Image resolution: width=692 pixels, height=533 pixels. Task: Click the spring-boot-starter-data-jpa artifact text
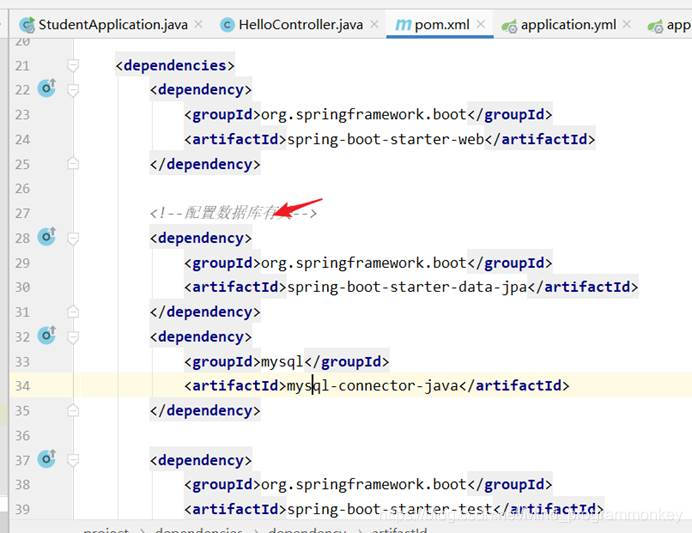click(407, 287)
